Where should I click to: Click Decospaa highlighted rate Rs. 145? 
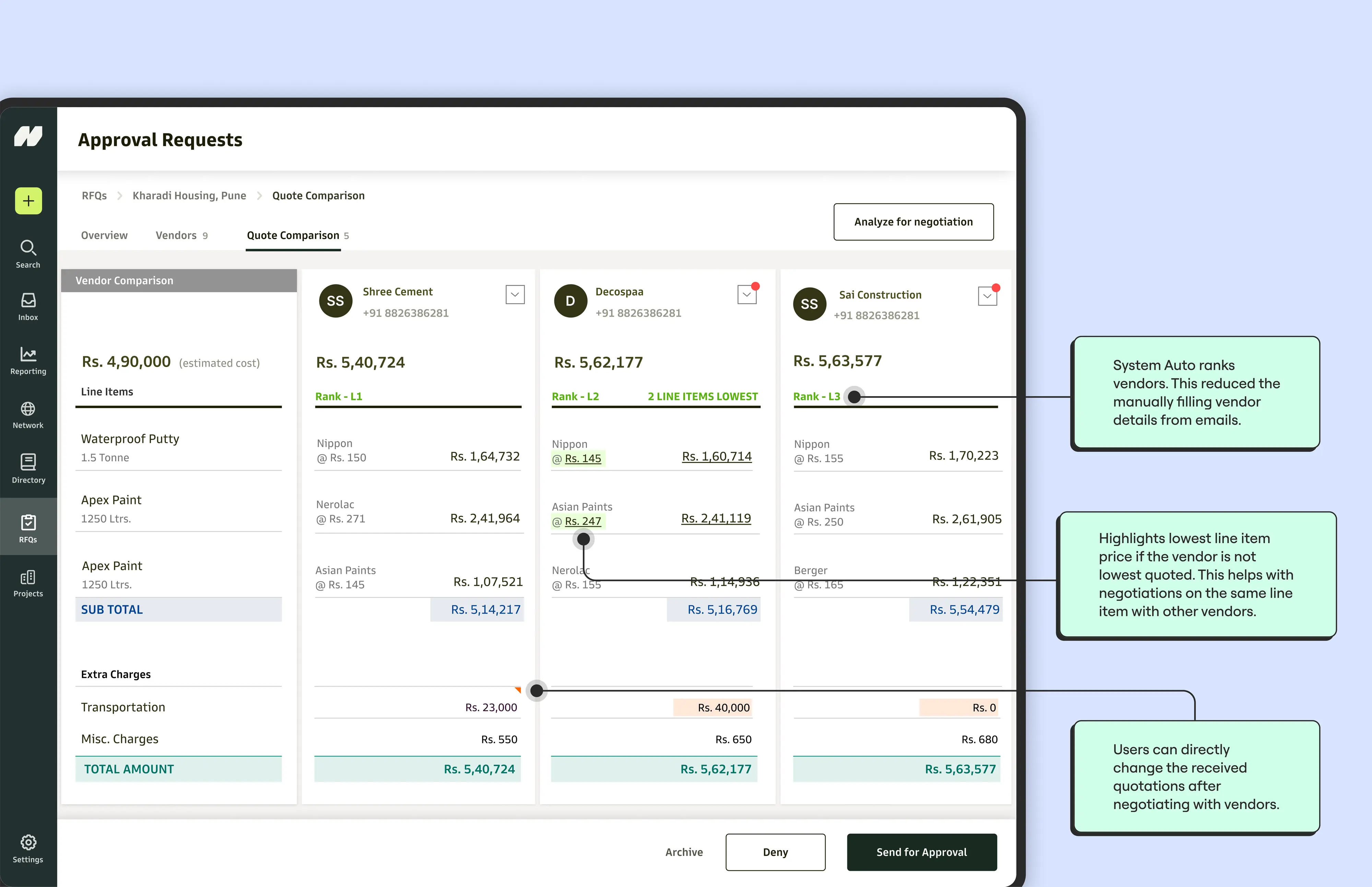583,459
